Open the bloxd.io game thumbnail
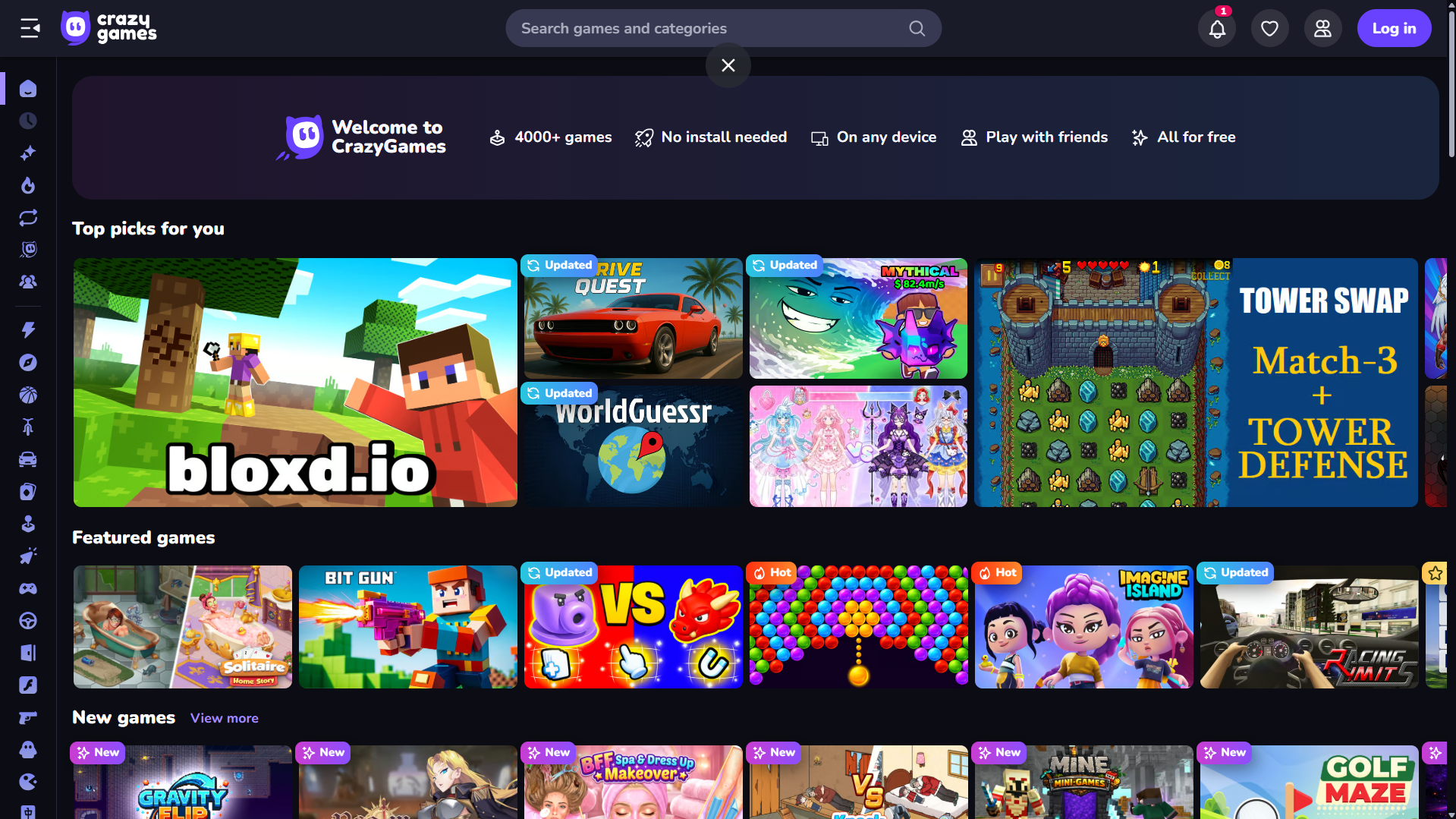Viewport: 1456px width, 819px height. click(x=295, y=383)
